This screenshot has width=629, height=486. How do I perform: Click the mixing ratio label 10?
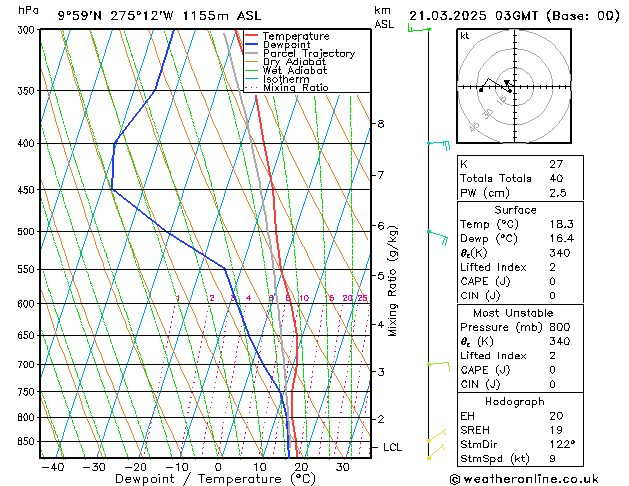pyautogui.click(x=304, y=298)
